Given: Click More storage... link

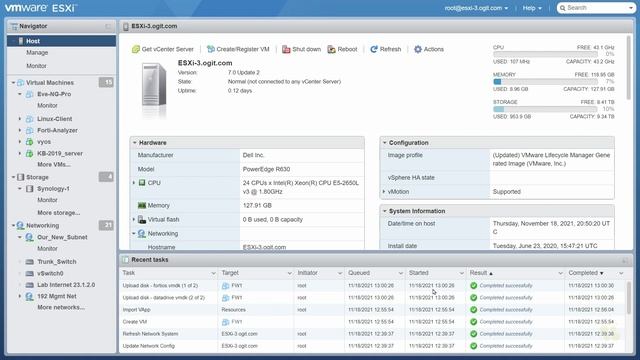Looking at the screenshot, I should pyautogui.click(x=58, y=213).
